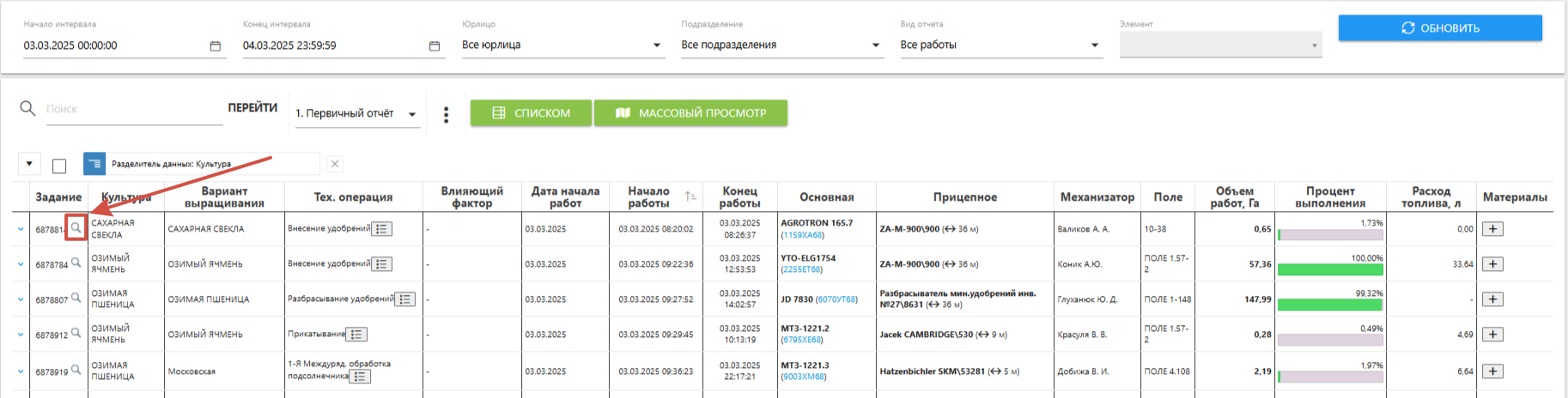Switch to Списком view
The width and height of the screenshot is (1568, 398).
point(531,113)
